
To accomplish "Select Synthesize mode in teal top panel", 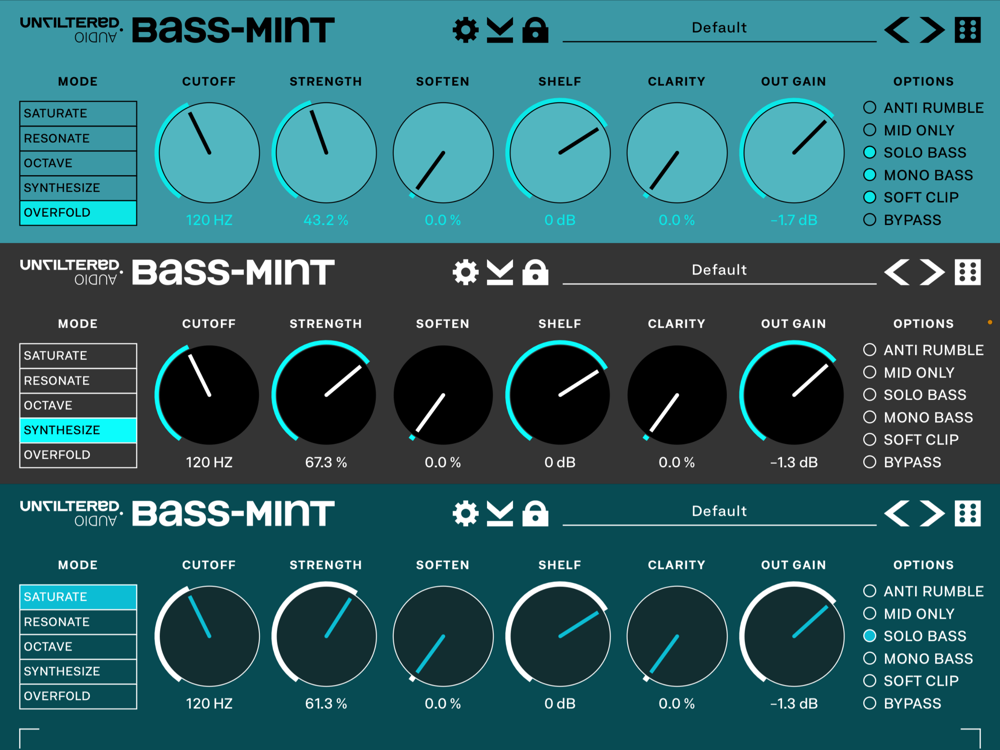I will [x=78, y=188].
